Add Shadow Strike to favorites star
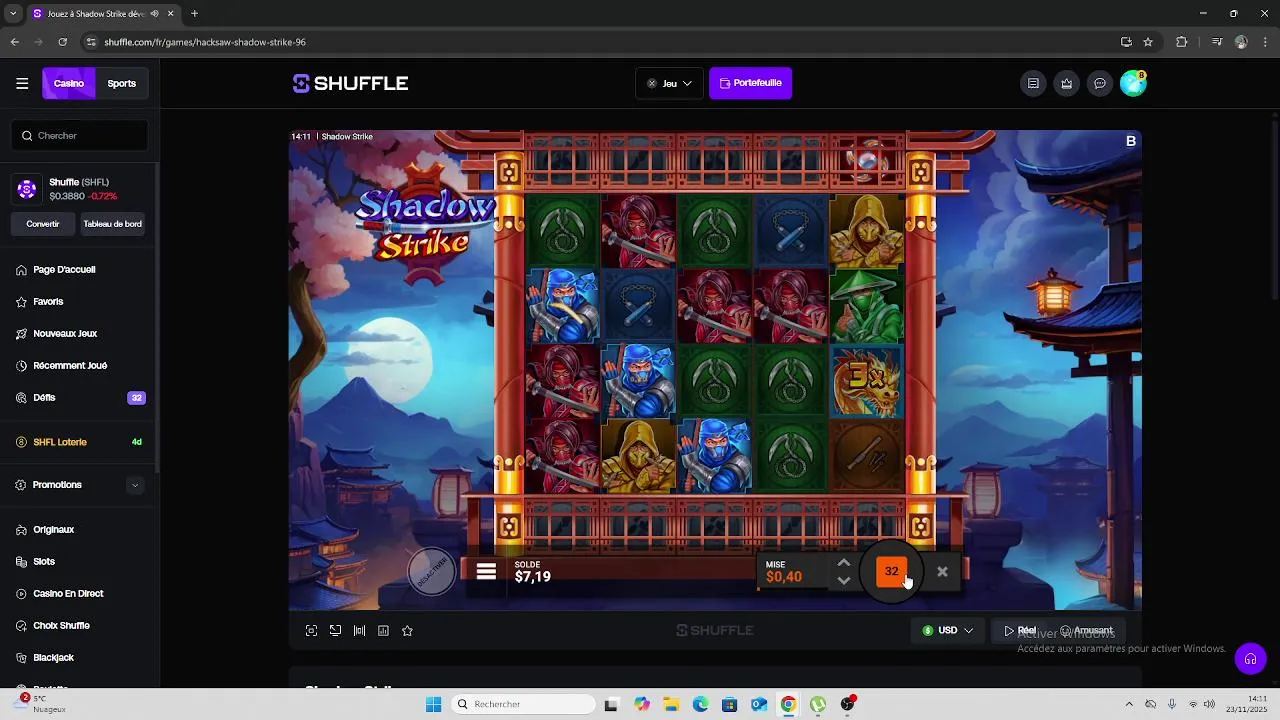The height and width of the screenshot is (720, 1280). click(x=407, y=631)
